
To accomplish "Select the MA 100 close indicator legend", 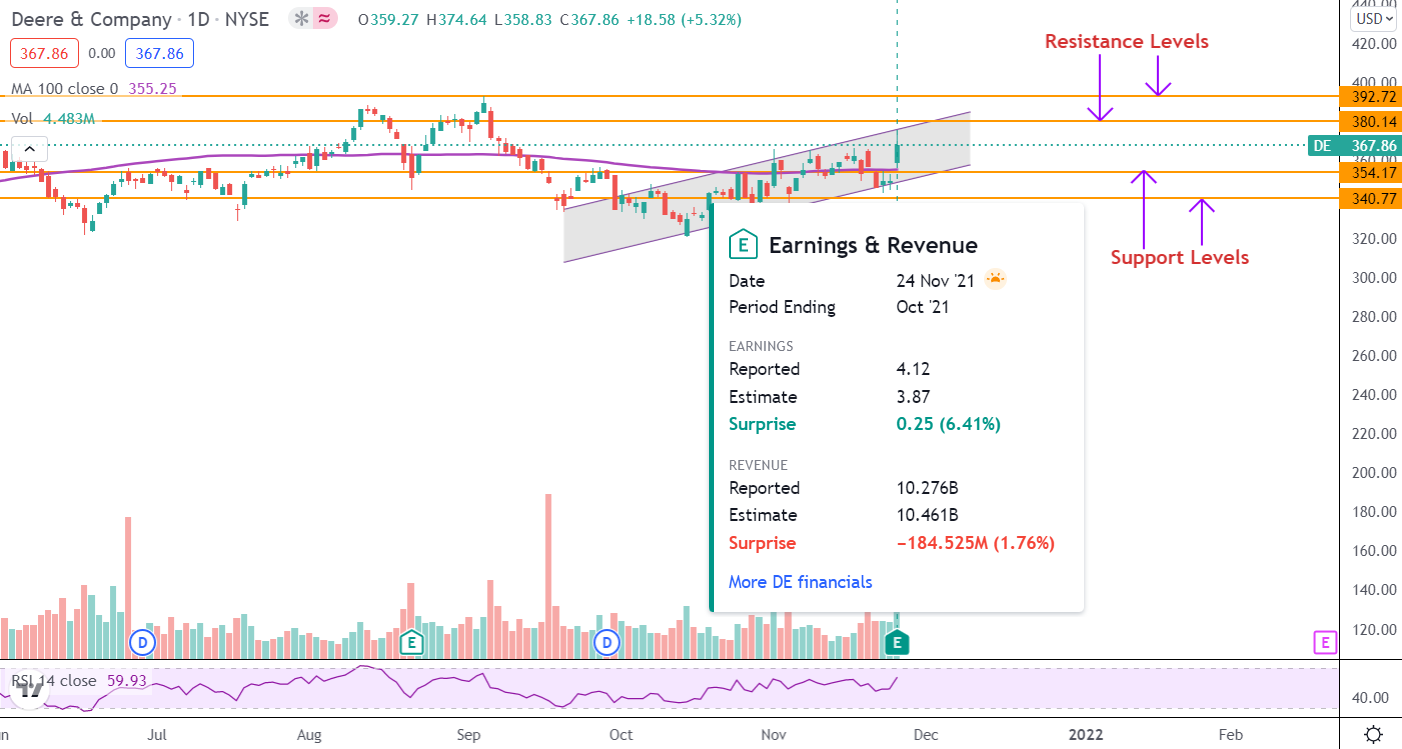I will tap(65, 88).
